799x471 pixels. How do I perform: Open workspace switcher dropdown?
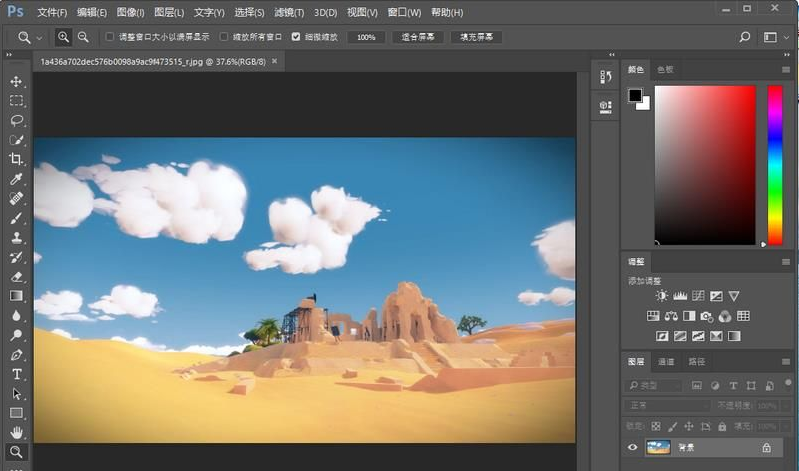tap(786, 37)
